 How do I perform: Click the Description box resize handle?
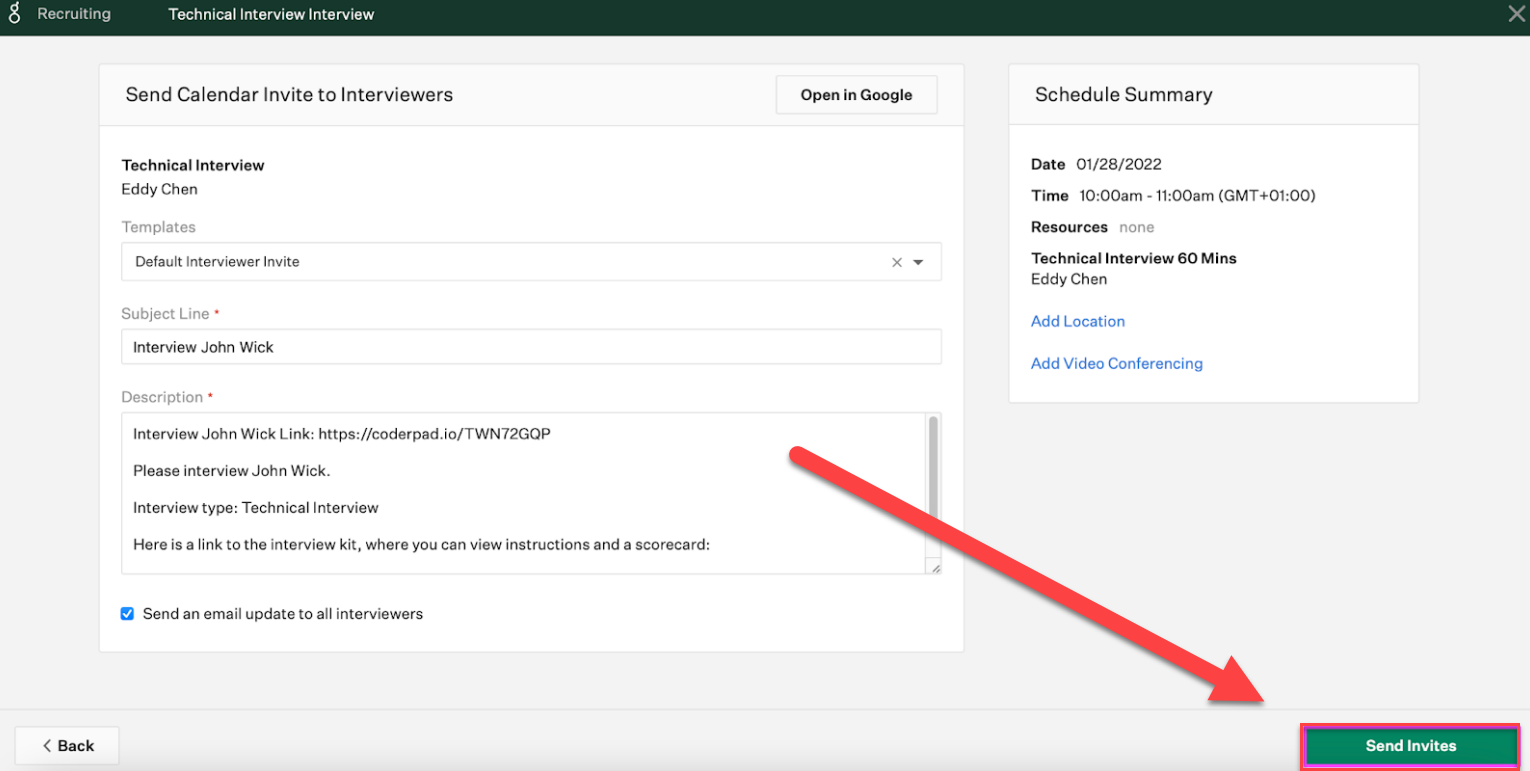click(x=934, y=567)
